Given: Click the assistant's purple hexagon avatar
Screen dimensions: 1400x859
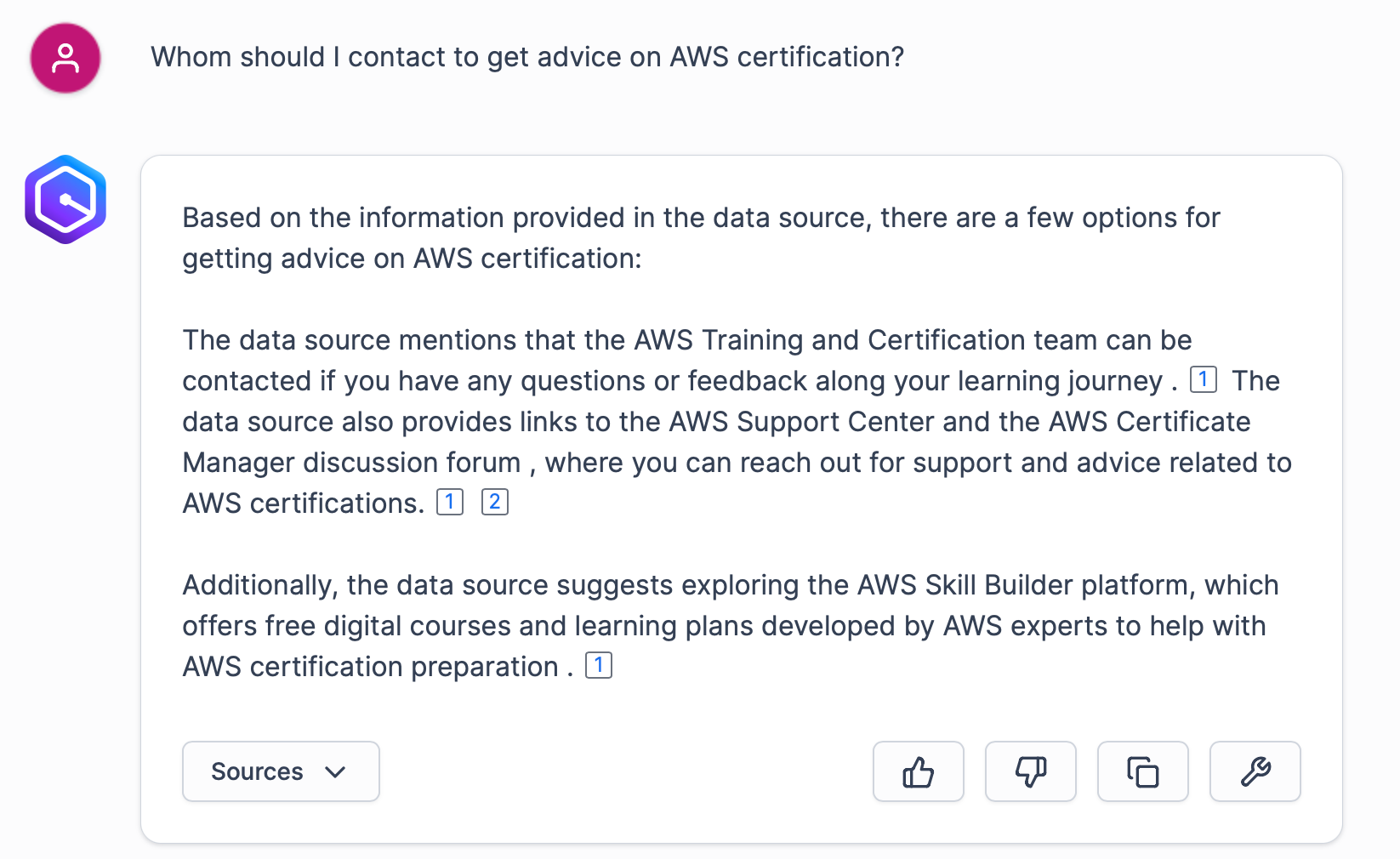Looking at the screenshot, I should point(65,198).
